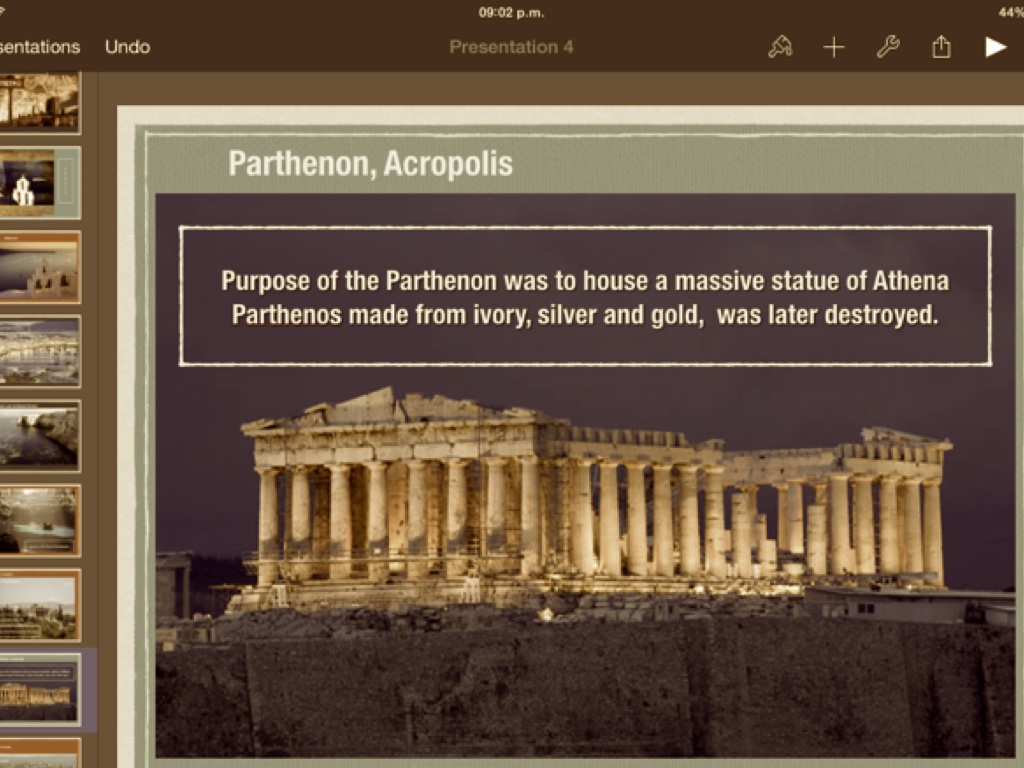Select the 'Parthenon, Acropolis' slide title
Viewport: 1024px width, 768px height.
tap(370, 163)
